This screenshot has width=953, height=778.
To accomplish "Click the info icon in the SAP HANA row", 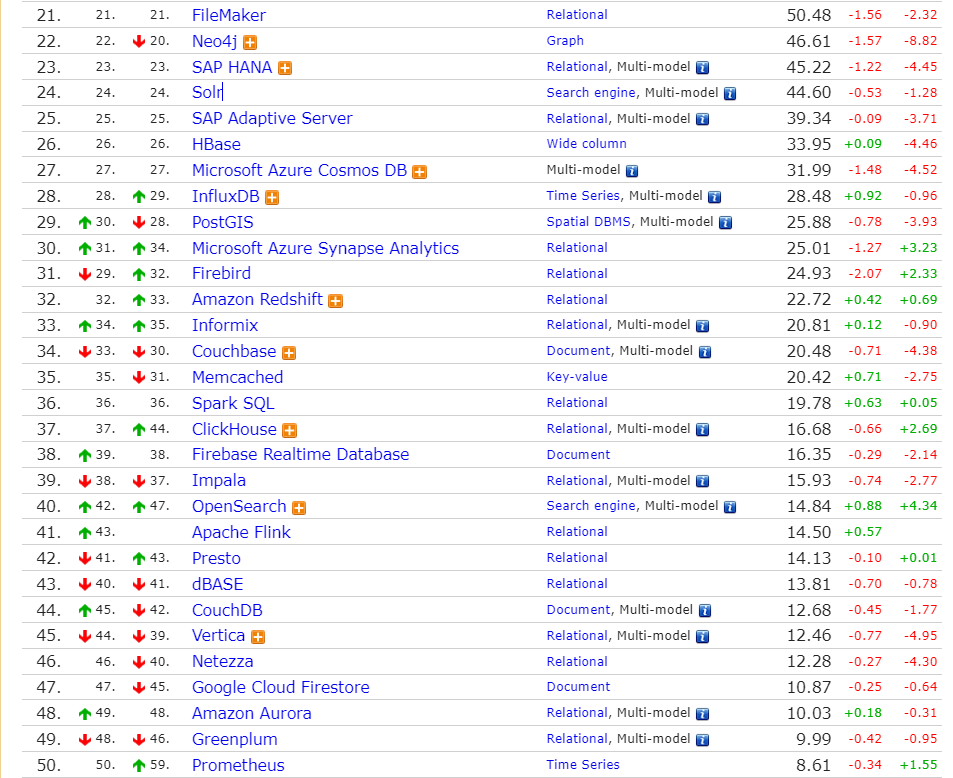I will (x=702, y=67).
